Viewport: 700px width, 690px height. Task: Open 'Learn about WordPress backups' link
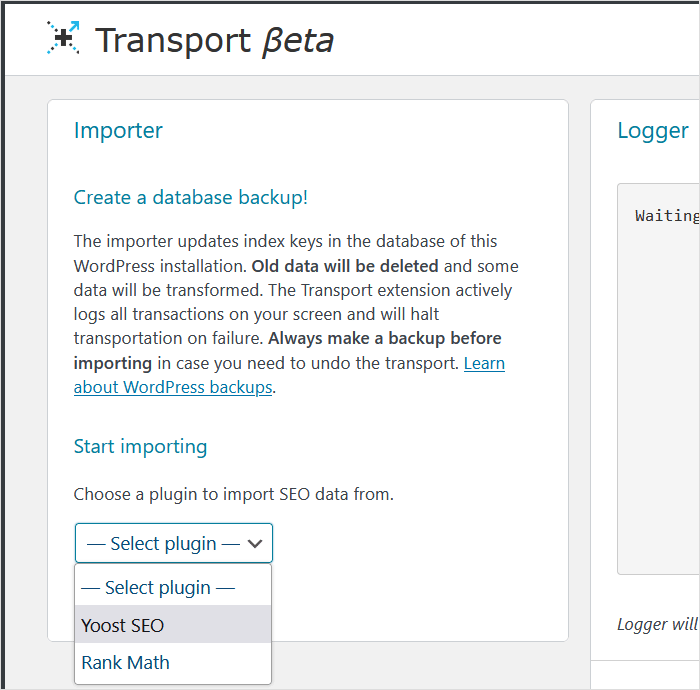tap(289, 375)
